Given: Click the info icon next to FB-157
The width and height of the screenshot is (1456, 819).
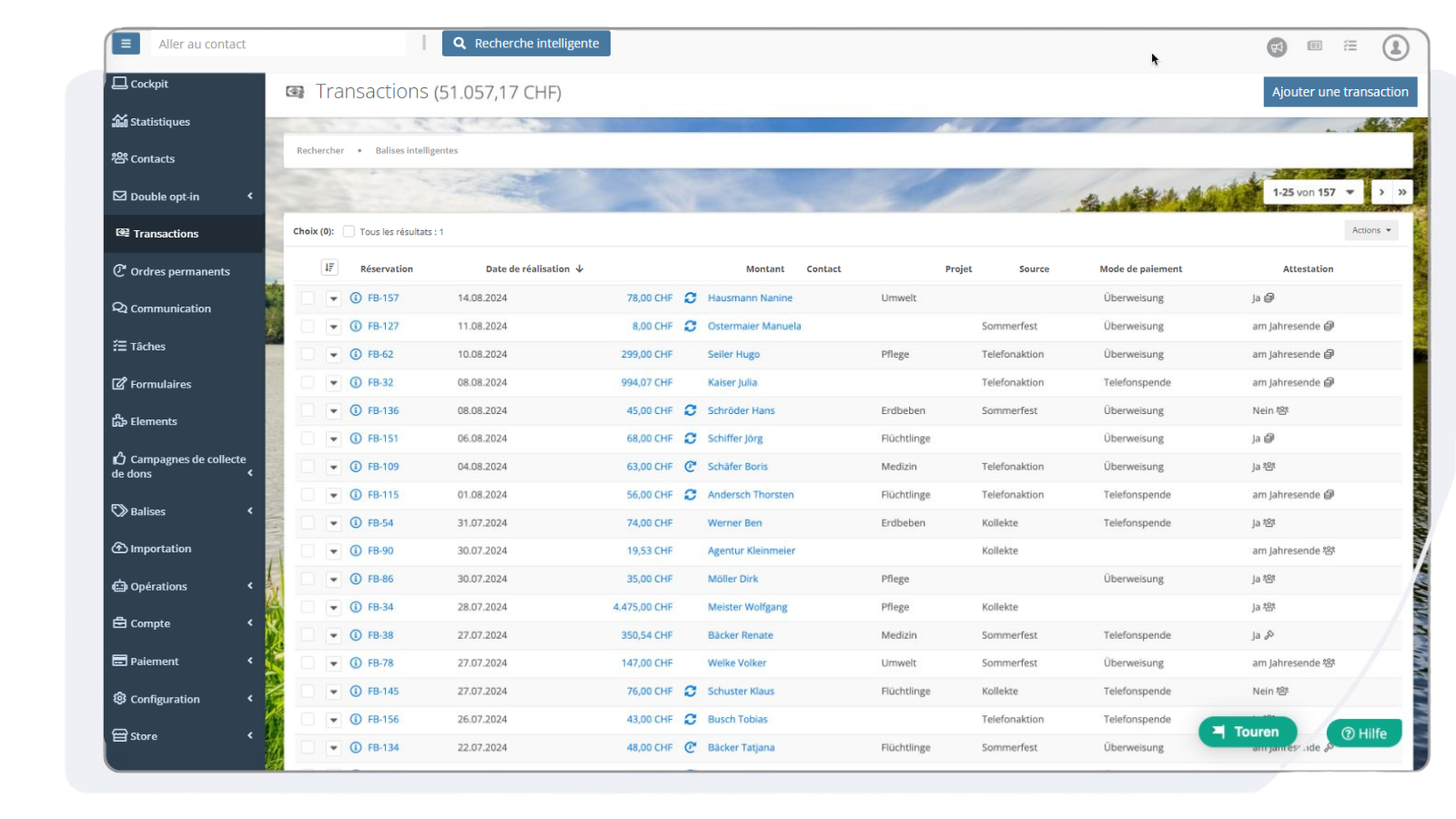Looking at the screenshot, I should (354, 298).
